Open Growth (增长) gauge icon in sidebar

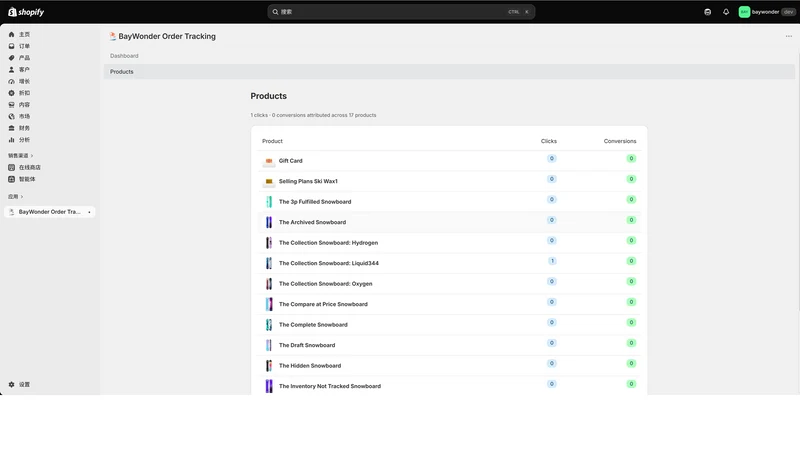click(x=11, y=81)
